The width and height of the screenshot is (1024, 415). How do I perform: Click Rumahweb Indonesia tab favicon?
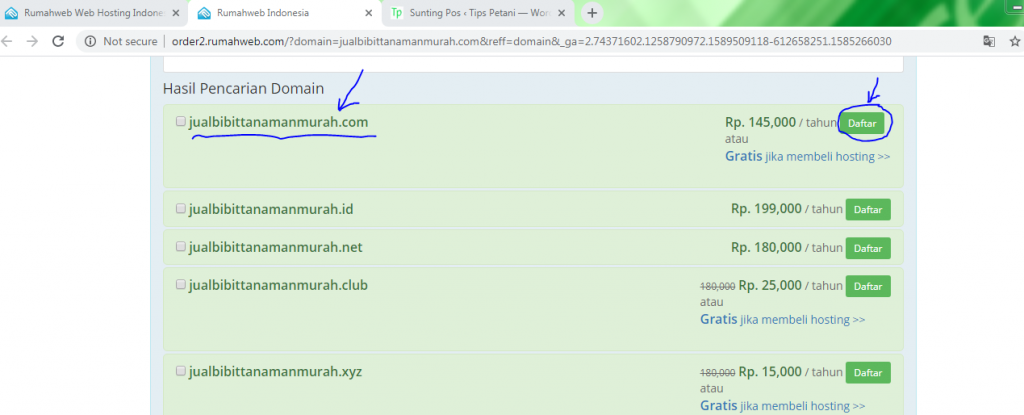[204, 12]
